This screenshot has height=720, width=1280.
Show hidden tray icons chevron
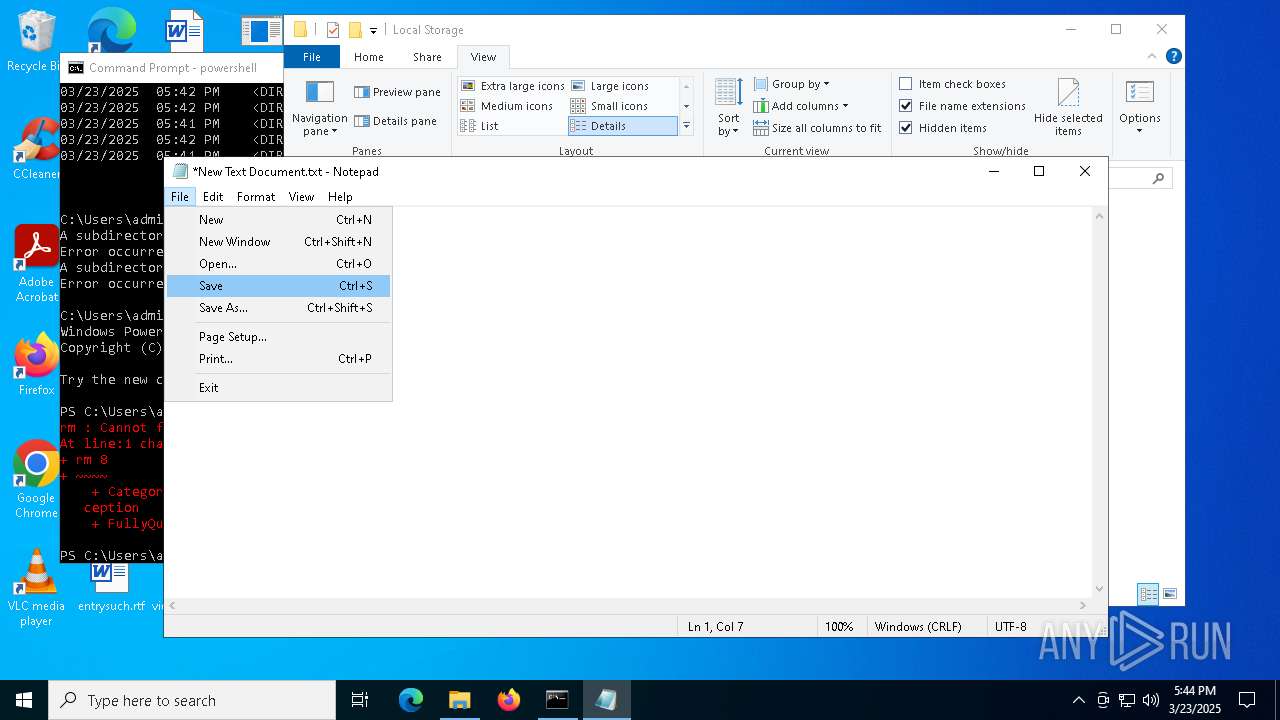pyautogui.click(x=1078, y=700)
